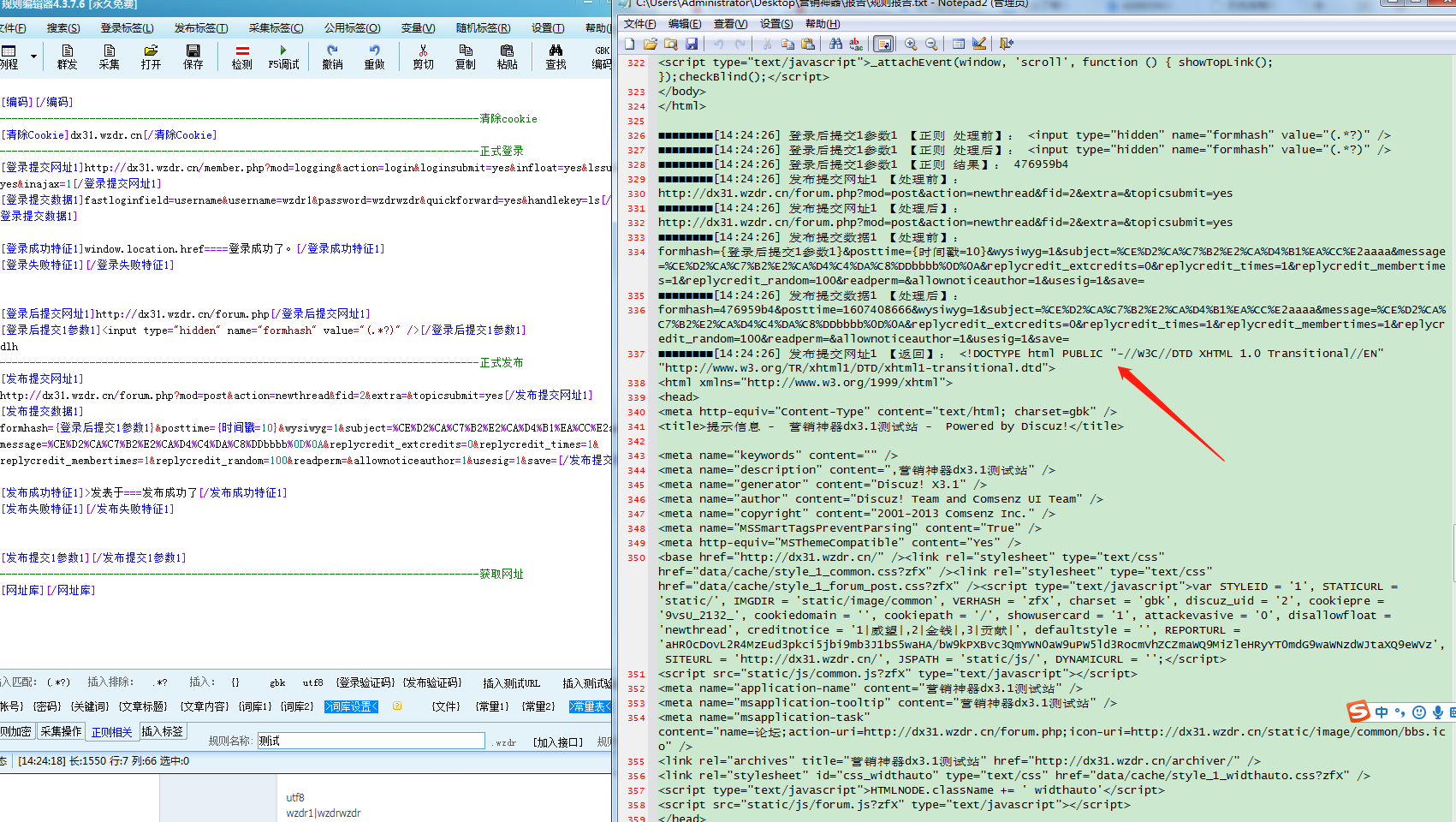The height and width of the screenshot is (822, 1456).
Task: Switch to the 插入标签 tab
Action: pos(162,731)
